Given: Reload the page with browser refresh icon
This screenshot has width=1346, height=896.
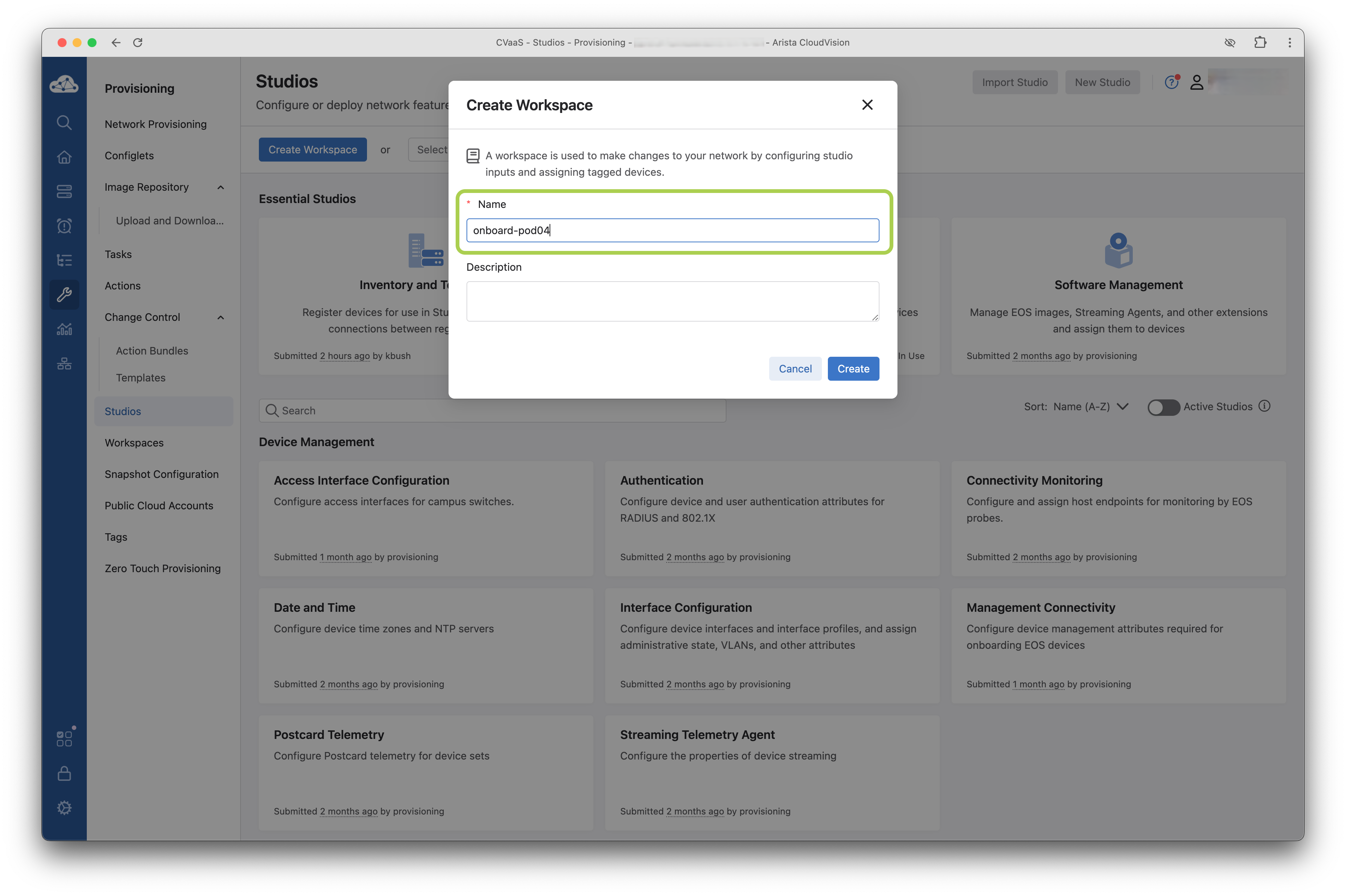Looking at the screenshot, I should (138, 43).
